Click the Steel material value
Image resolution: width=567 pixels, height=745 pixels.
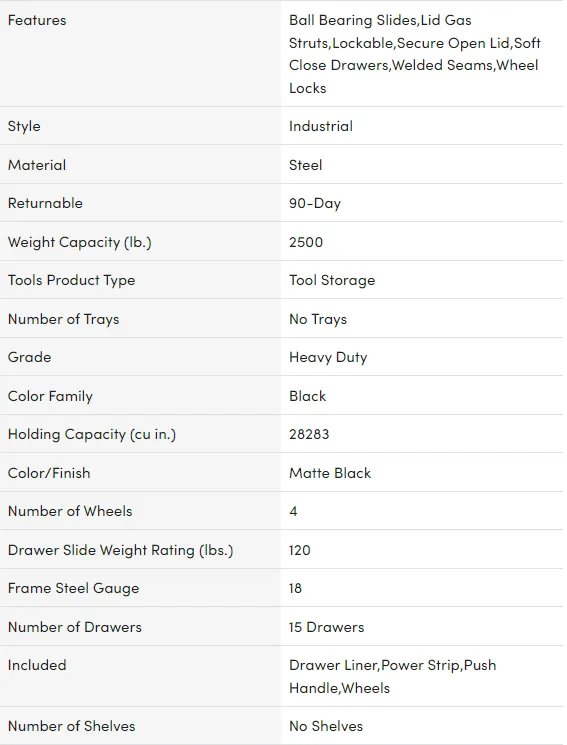[x=306, y=165]
